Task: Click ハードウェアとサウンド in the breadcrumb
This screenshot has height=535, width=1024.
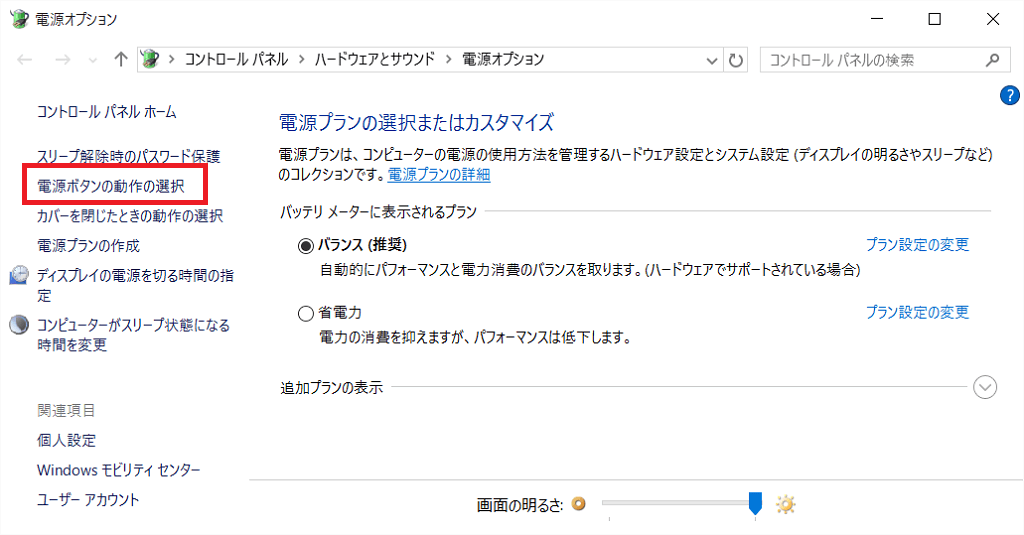Action: click(374, 59)
